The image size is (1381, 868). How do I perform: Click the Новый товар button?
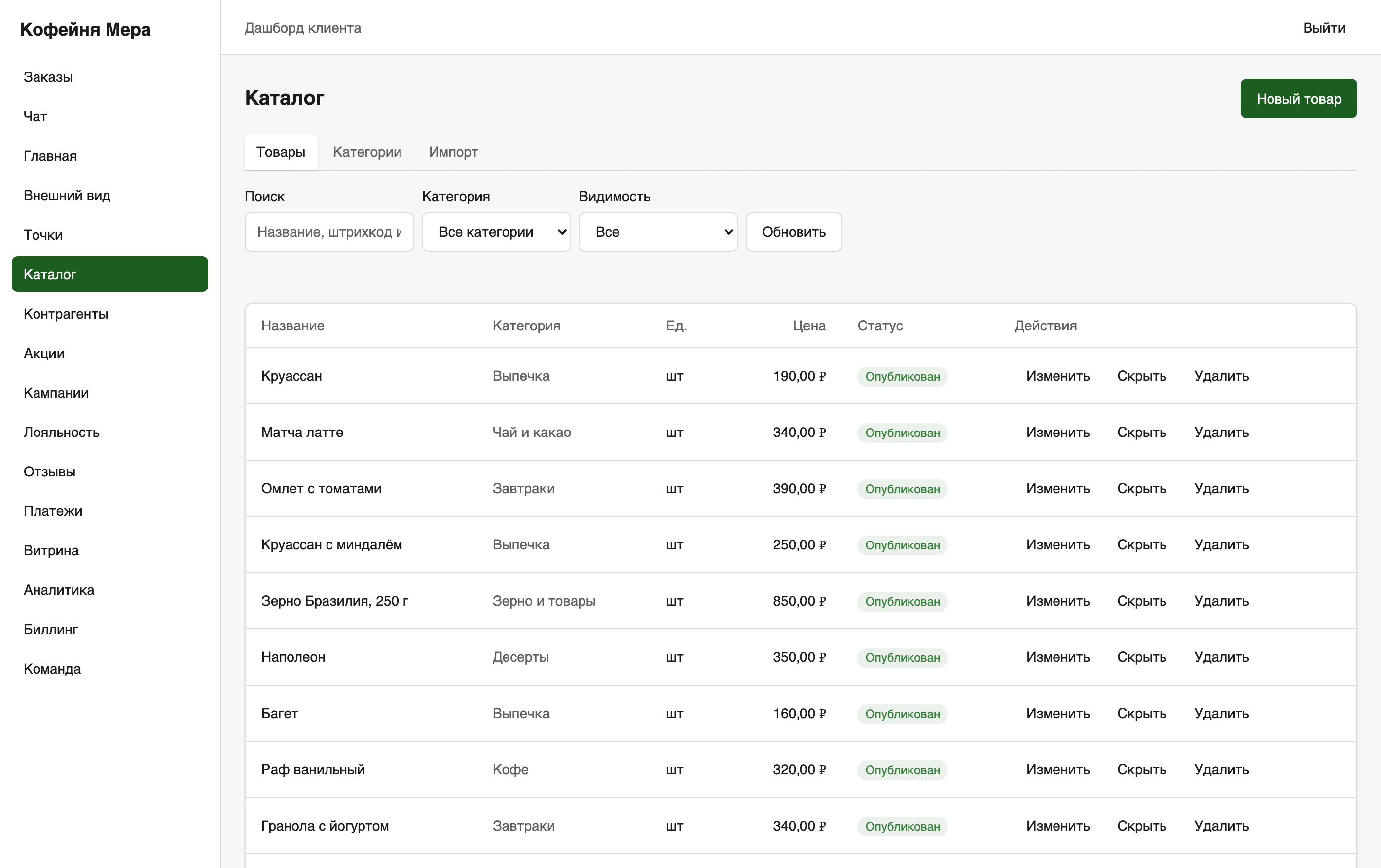pos(1299,99)
